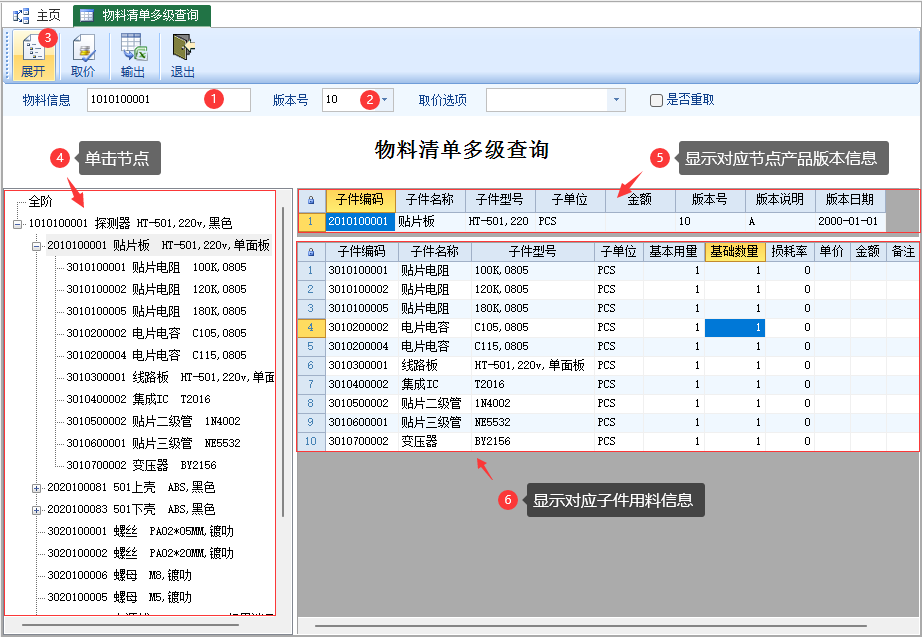Click the 2010100001 cell in the version info grid
The height and width of the screenshot is (637, 922).
pos(360,222)
